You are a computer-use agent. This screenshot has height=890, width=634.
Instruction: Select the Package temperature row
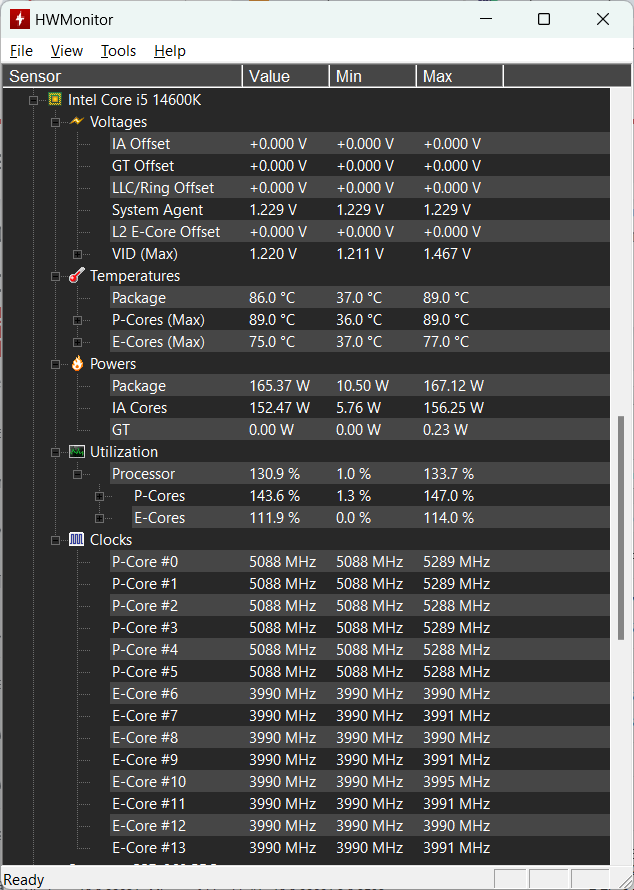click(x=139, y=298)
